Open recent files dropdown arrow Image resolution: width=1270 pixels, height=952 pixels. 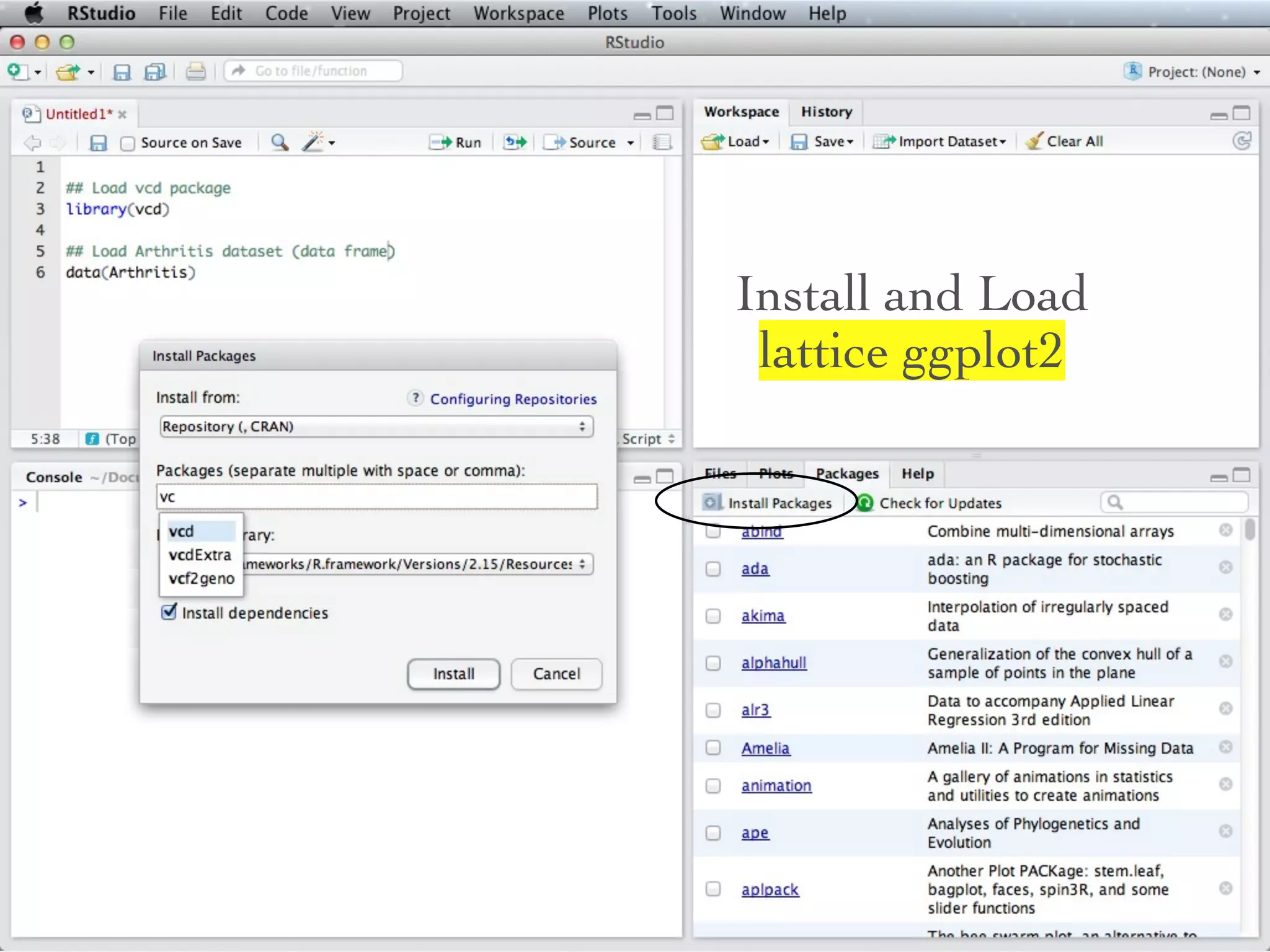click(x=91, y=73)
